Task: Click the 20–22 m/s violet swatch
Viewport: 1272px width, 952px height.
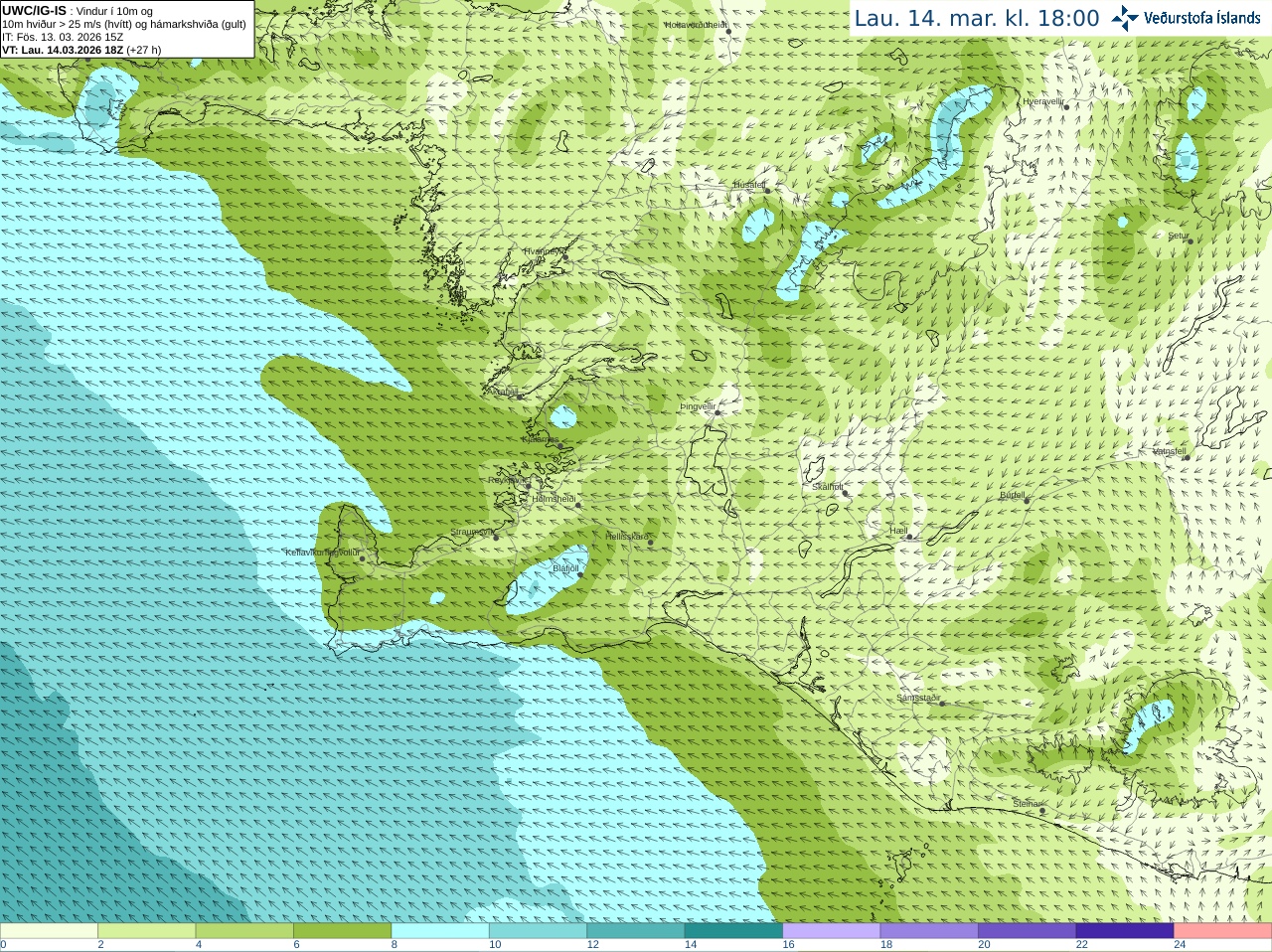Action: 1028,931
